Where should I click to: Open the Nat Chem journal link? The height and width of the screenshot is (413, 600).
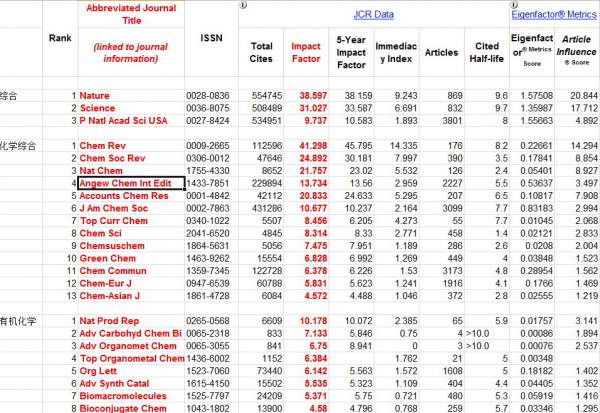tap(101, 171)
